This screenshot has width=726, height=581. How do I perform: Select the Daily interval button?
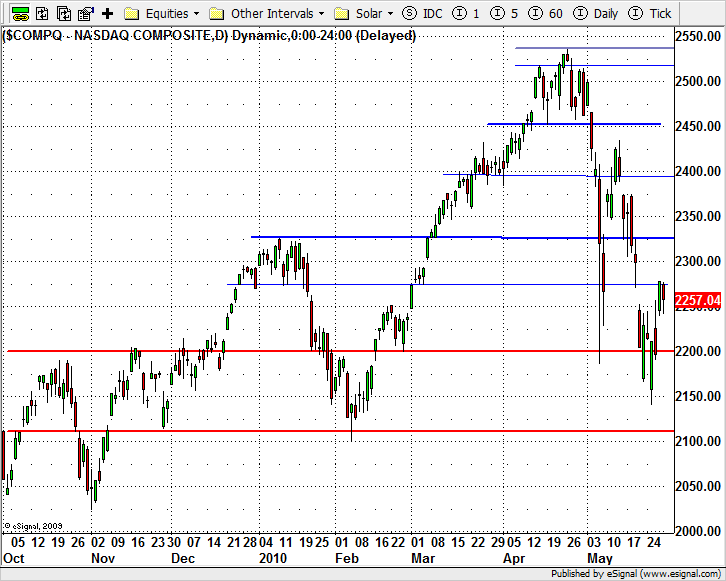[595, 13]
